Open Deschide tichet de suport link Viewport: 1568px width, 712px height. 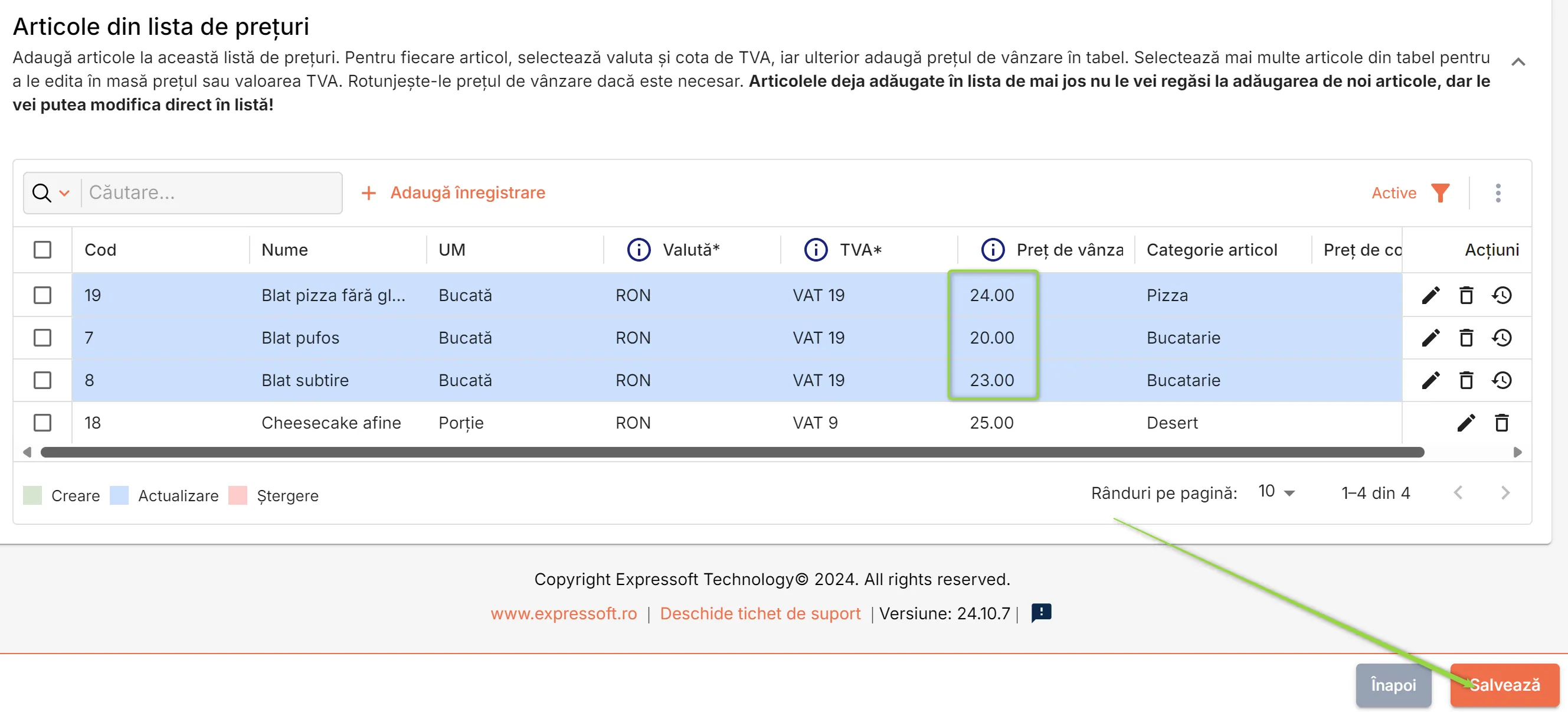[760, 613]
